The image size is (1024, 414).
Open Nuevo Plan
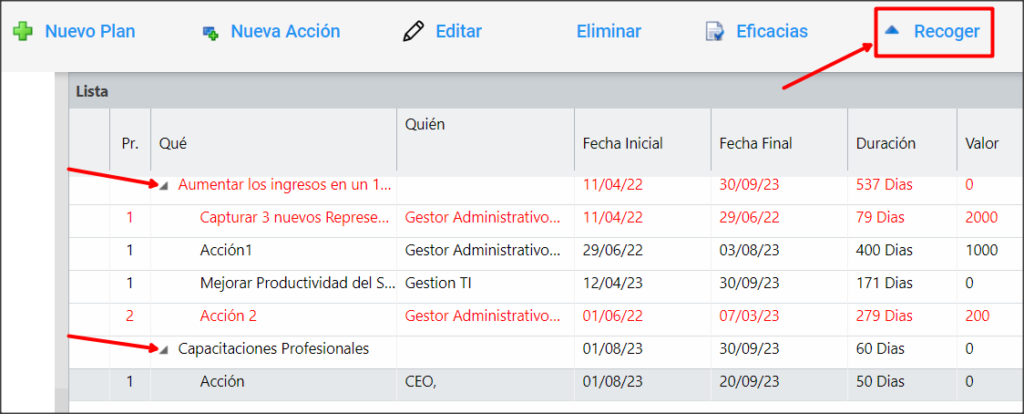click(89, 31)
